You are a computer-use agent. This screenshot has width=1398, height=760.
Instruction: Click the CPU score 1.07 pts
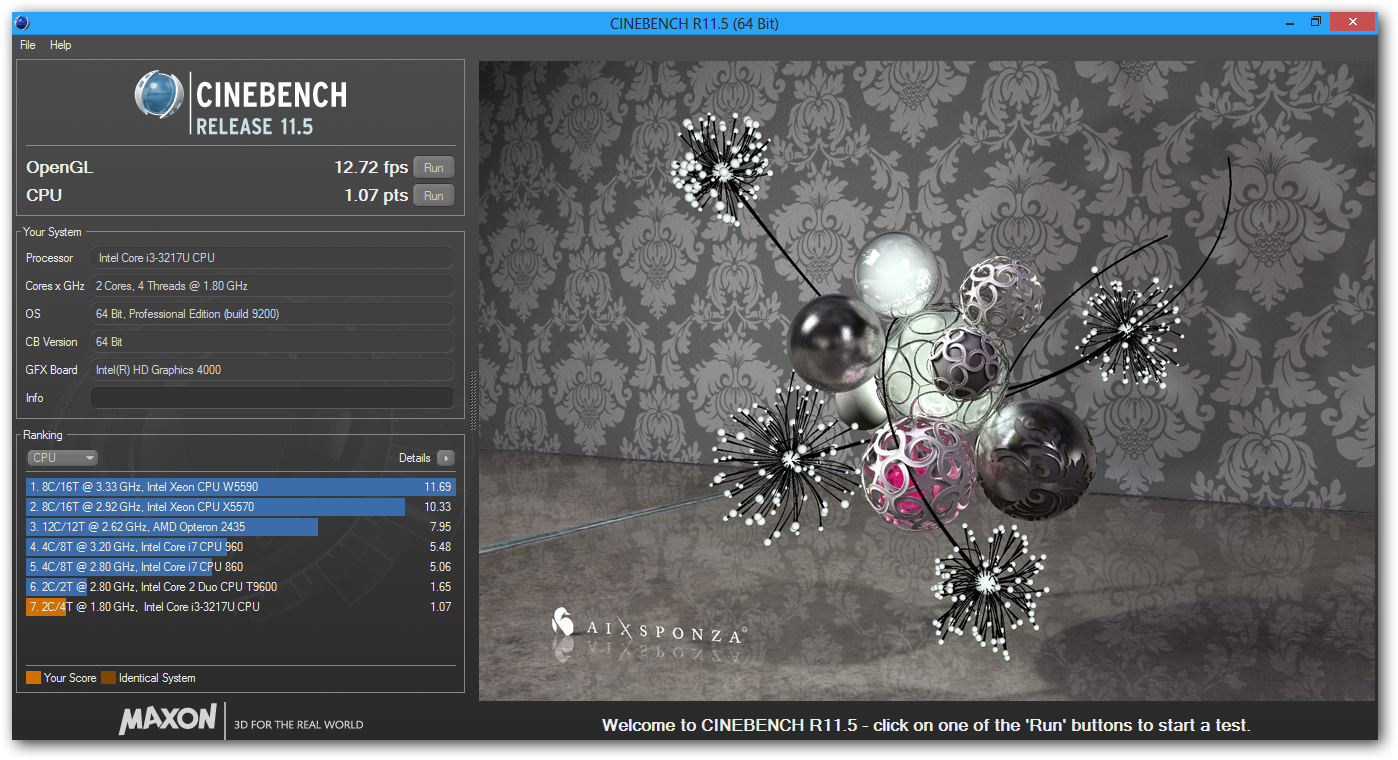click(x=376, y=195)
